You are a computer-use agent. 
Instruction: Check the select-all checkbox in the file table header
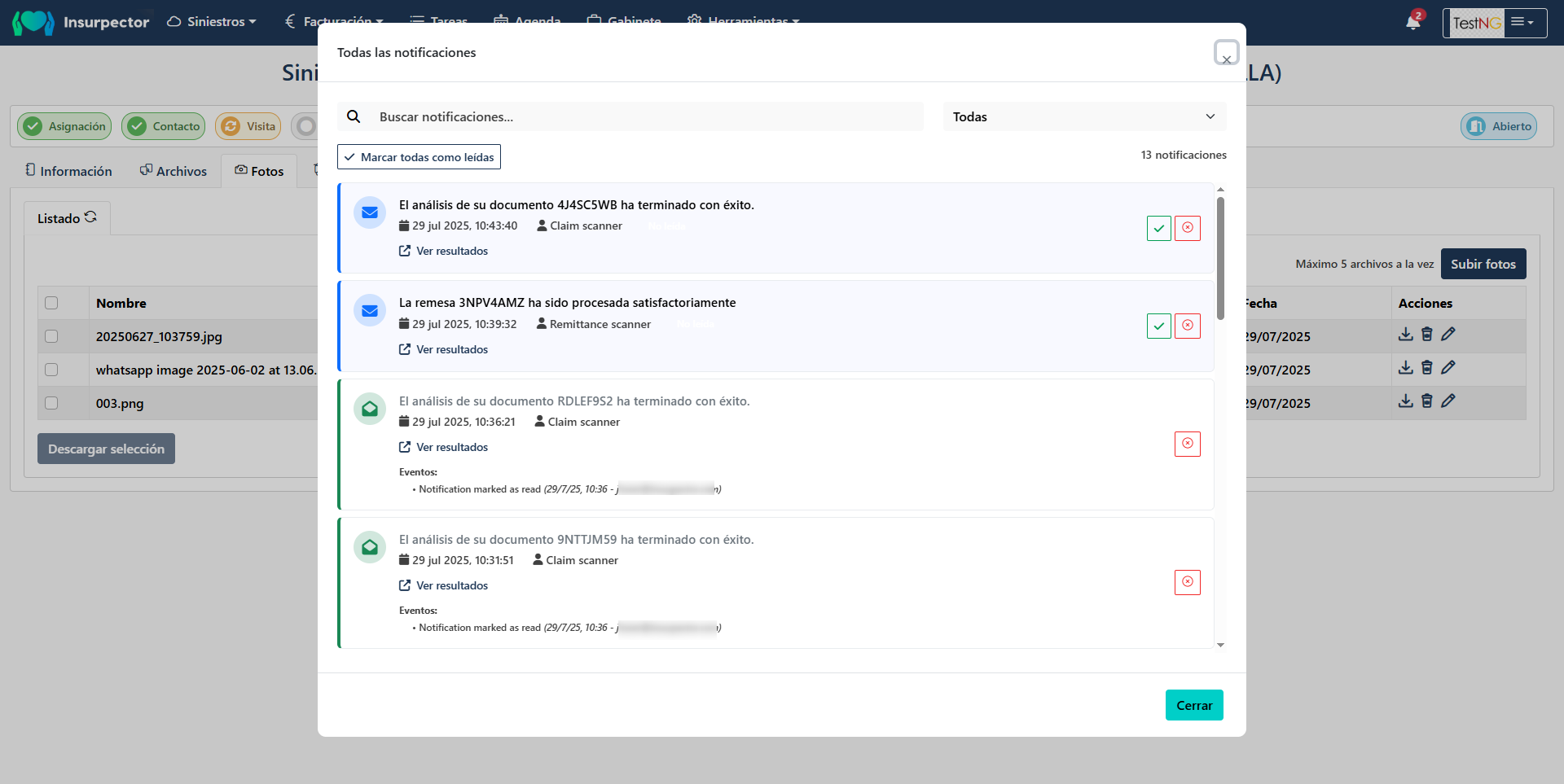pos(52,302)
